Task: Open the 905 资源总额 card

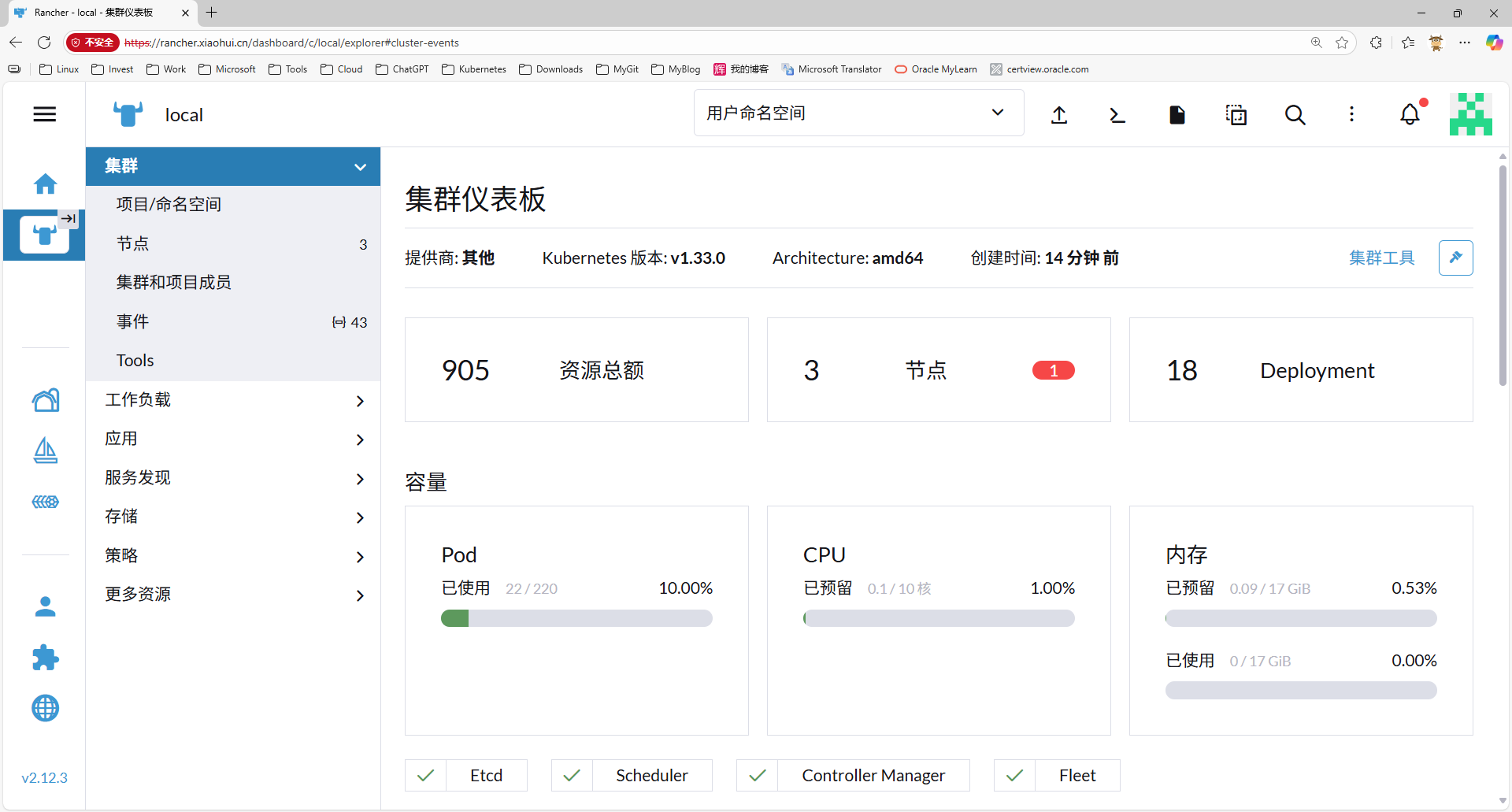Action: pos(576,370)
